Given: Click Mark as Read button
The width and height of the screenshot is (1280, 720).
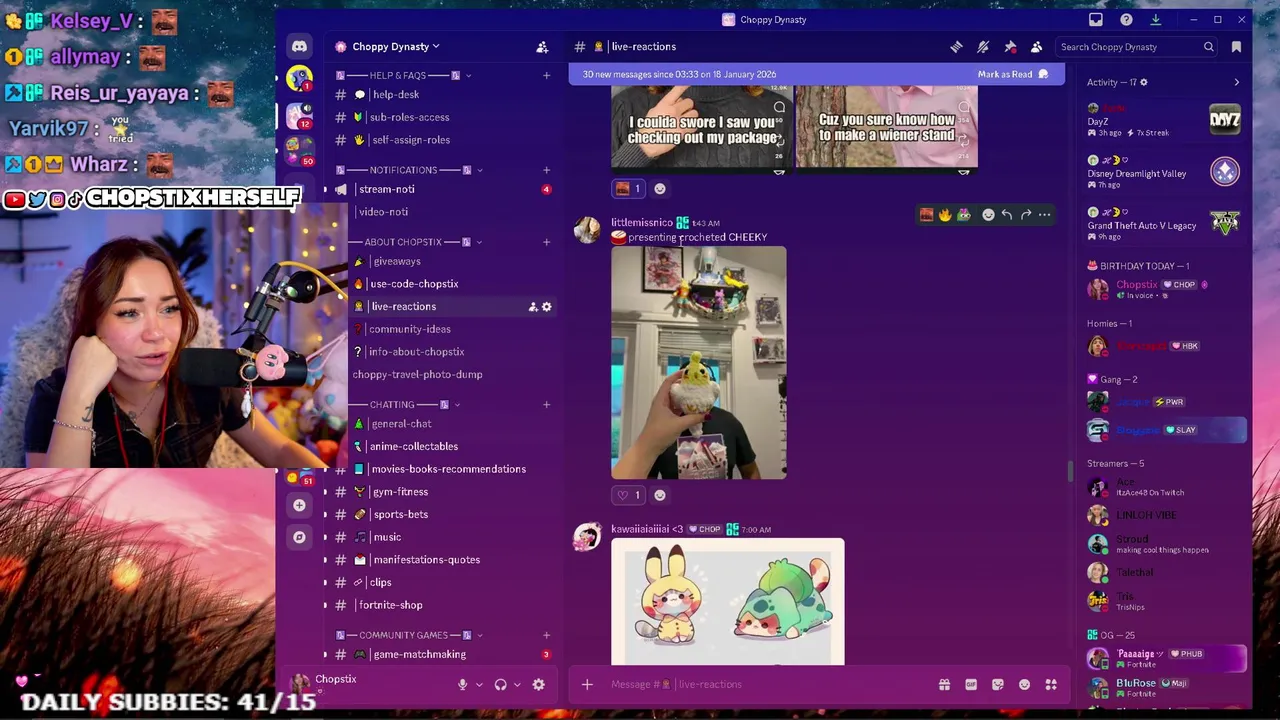Looking at the screenshot, I should point(1013,74).
